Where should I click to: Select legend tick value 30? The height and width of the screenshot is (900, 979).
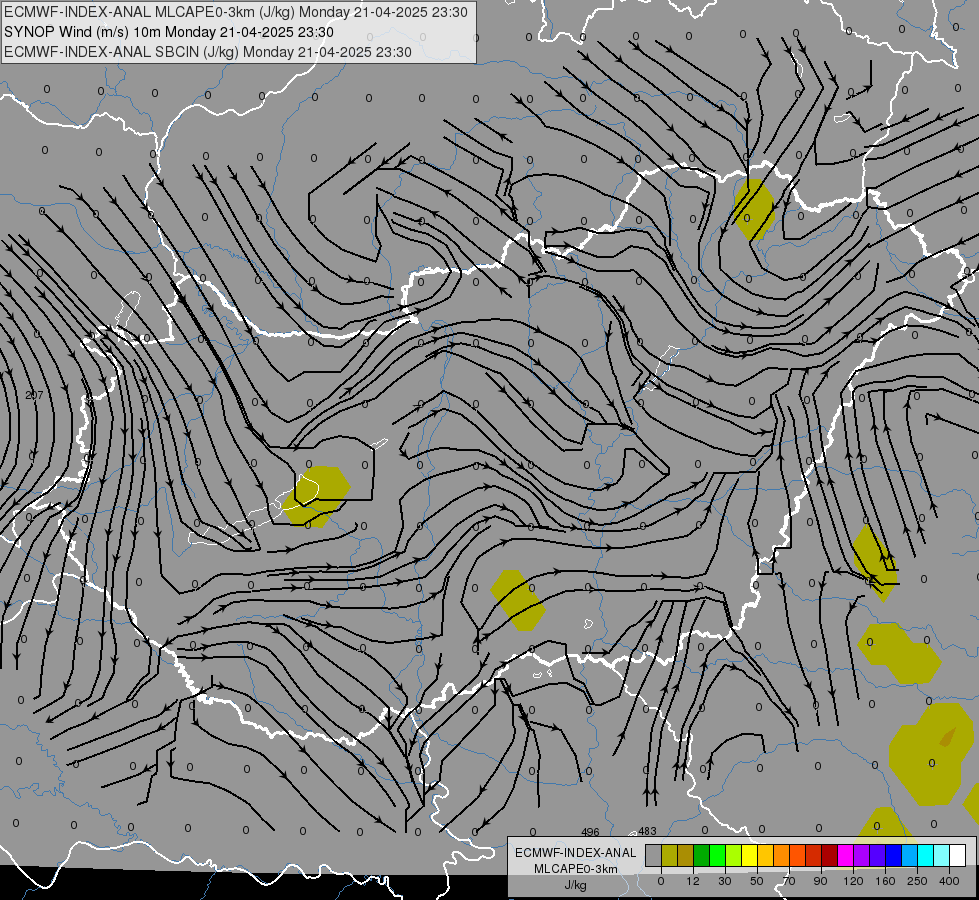point(725,881)
